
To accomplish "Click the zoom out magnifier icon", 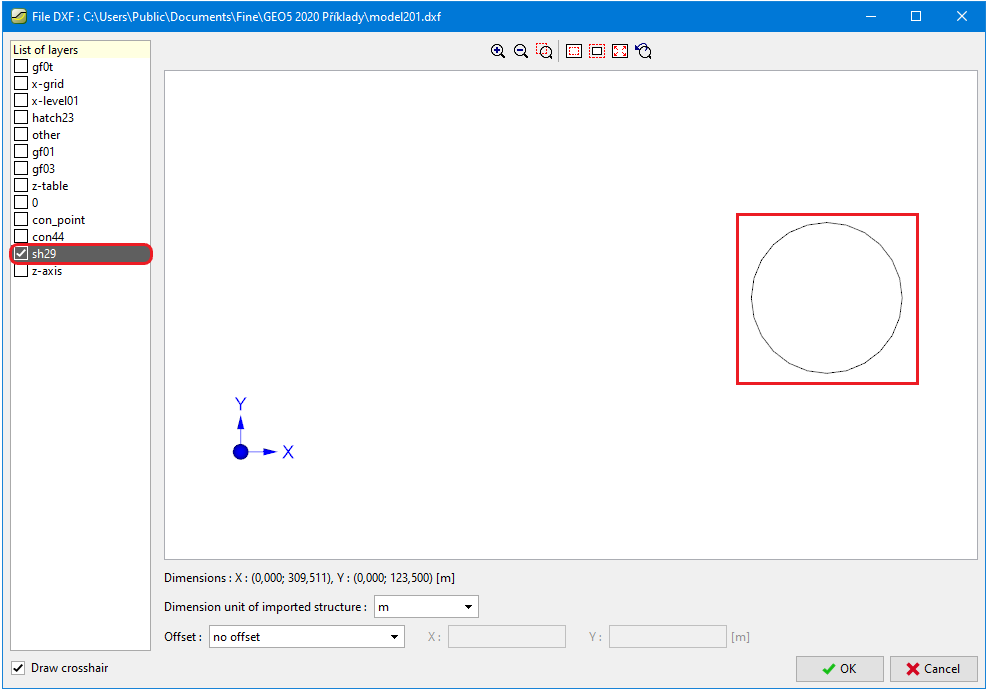I will tap(521, 51).
